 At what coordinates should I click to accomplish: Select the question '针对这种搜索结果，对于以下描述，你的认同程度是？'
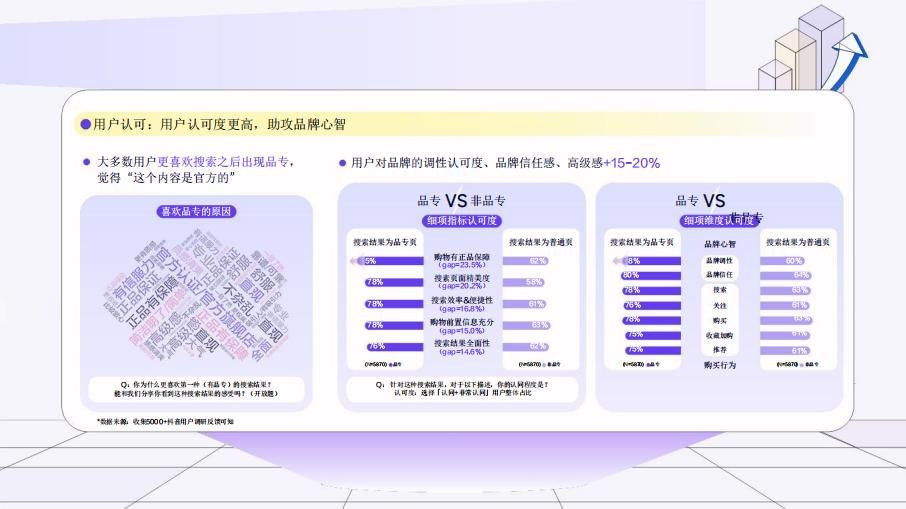[x=470, y=384]
